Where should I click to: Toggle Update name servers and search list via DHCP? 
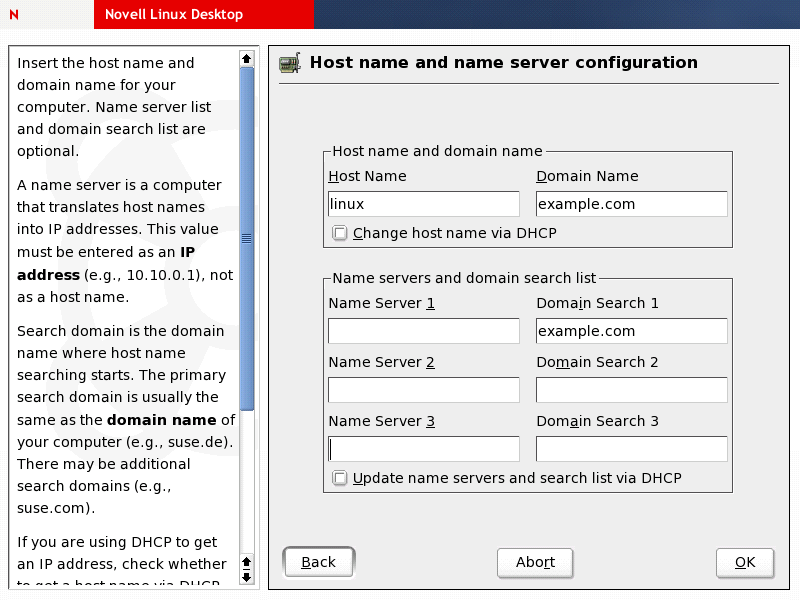340,478
